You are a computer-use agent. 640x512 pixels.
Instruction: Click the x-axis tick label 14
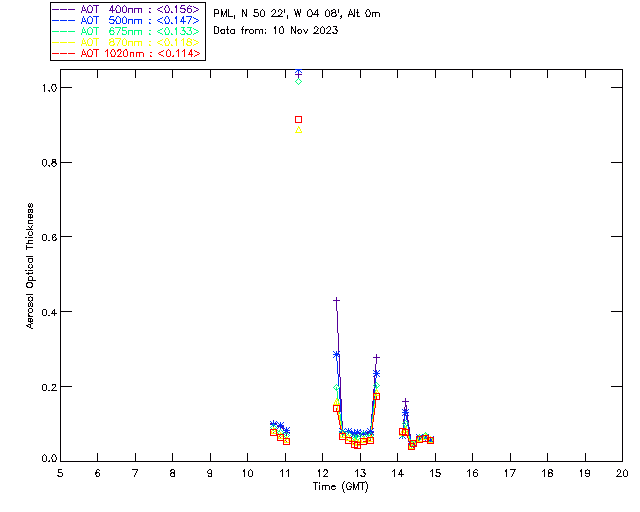(398, 473)
